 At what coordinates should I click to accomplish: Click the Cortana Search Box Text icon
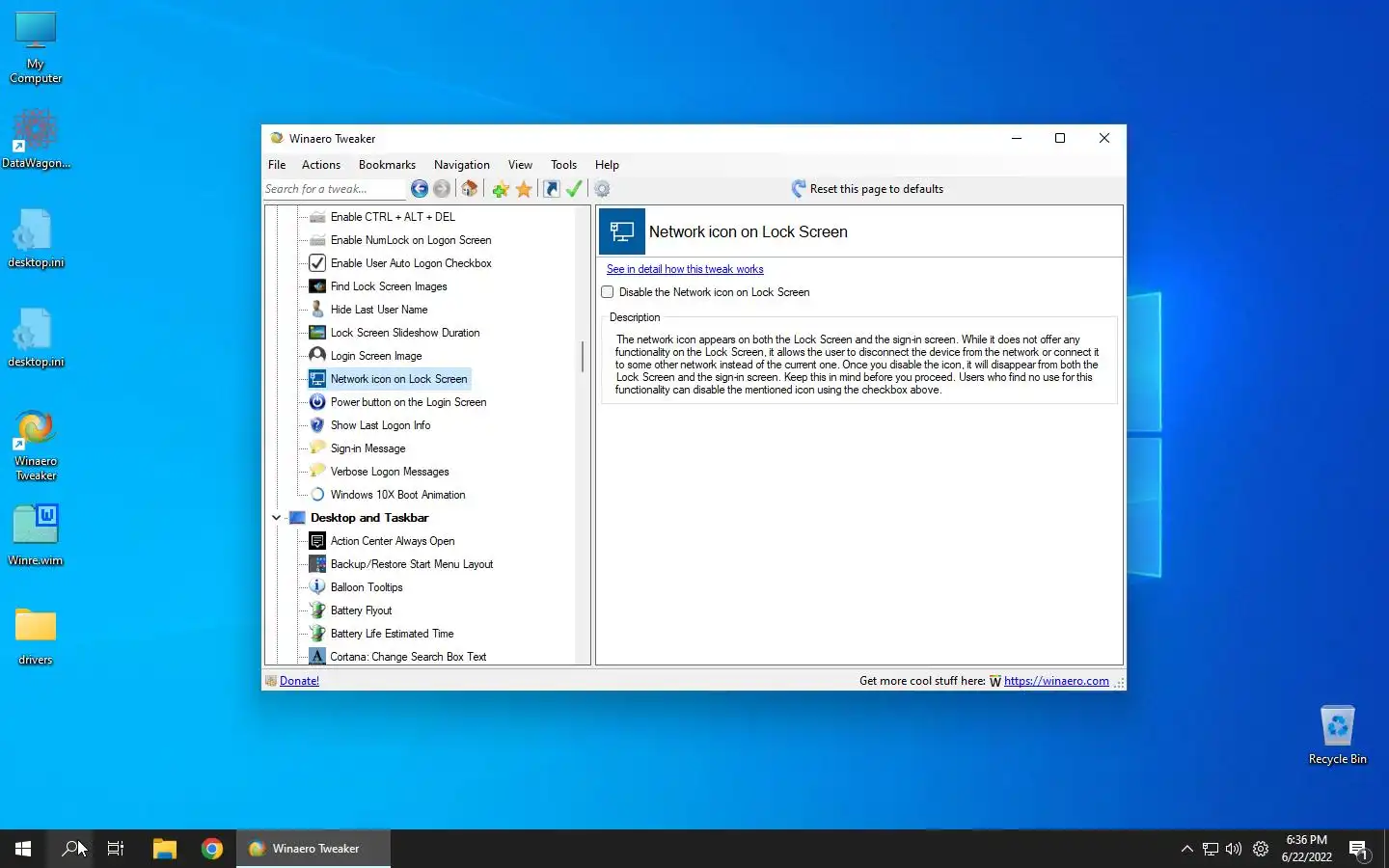click(x=317, y=657)
